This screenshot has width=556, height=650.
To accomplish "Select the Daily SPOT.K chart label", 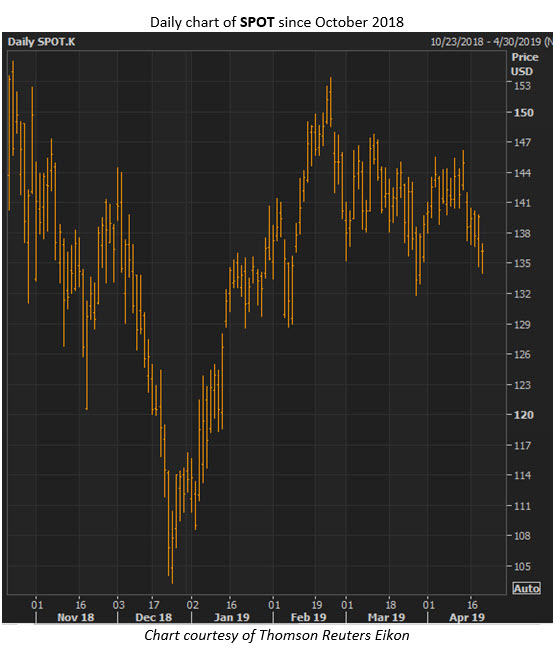I will [41, 42].
